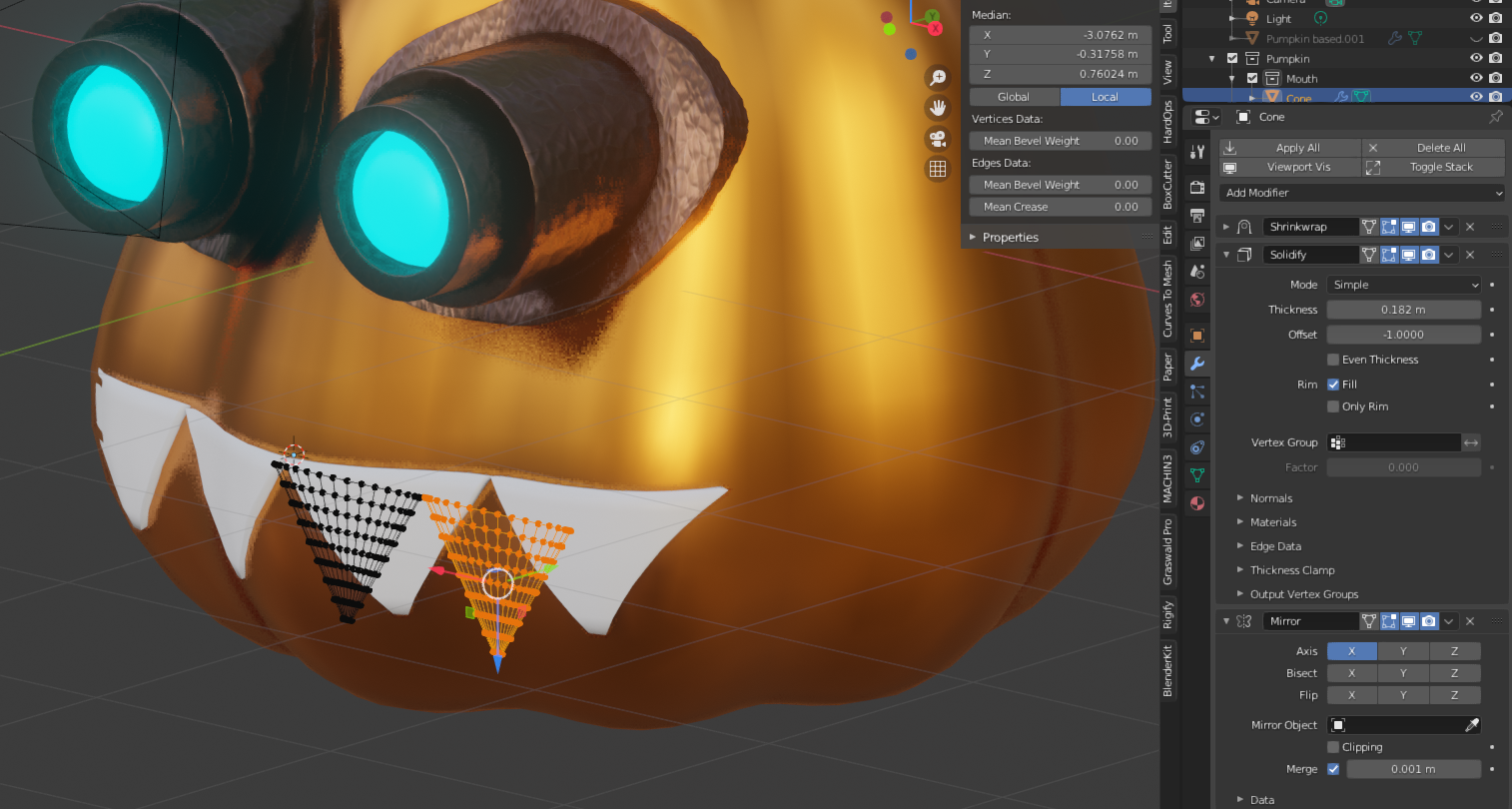Open the Object Constraints properties tab
This screenshot has height=809, width=1512.
[1197, 447]
